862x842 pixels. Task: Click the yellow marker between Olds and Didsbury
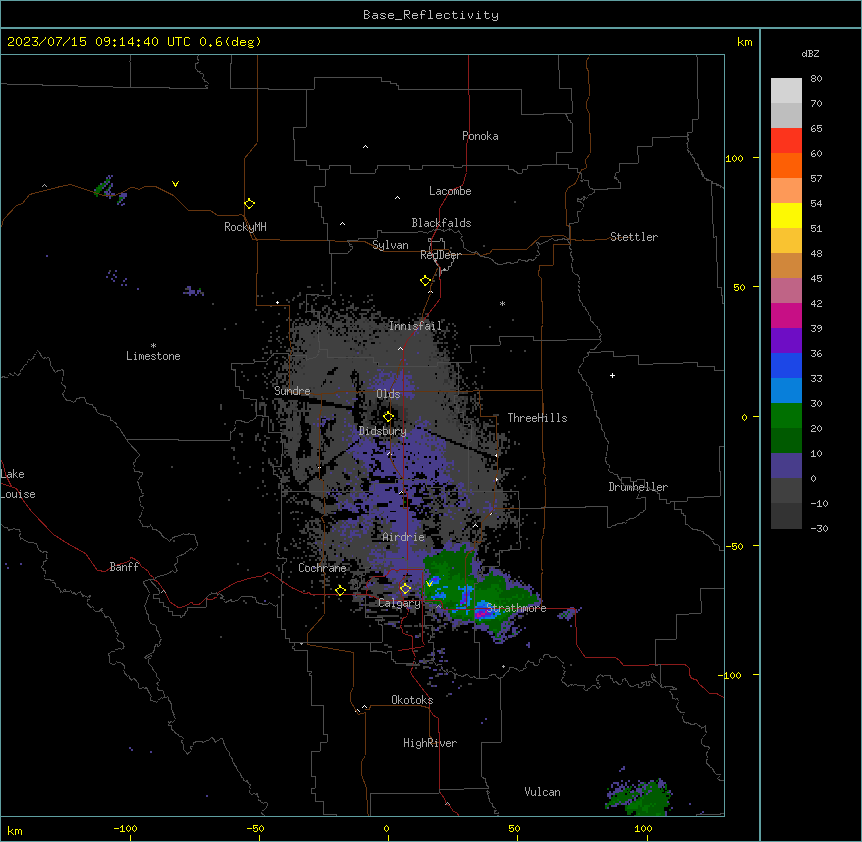pyautogui.click(x=388, y=417)
